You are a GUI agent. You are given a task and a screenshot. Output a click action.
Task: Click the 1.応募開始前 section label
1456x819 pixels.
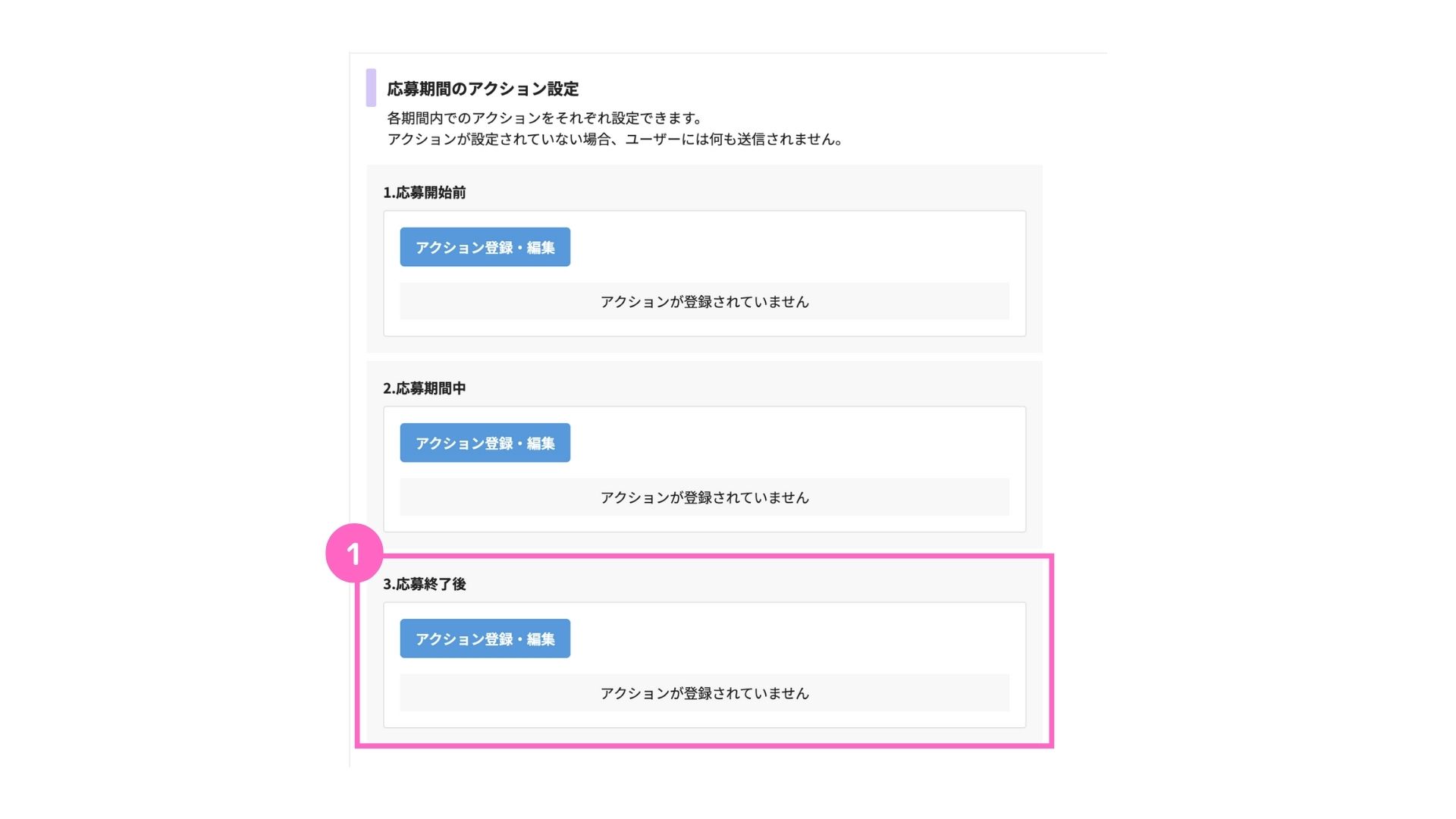pos(424,193)
